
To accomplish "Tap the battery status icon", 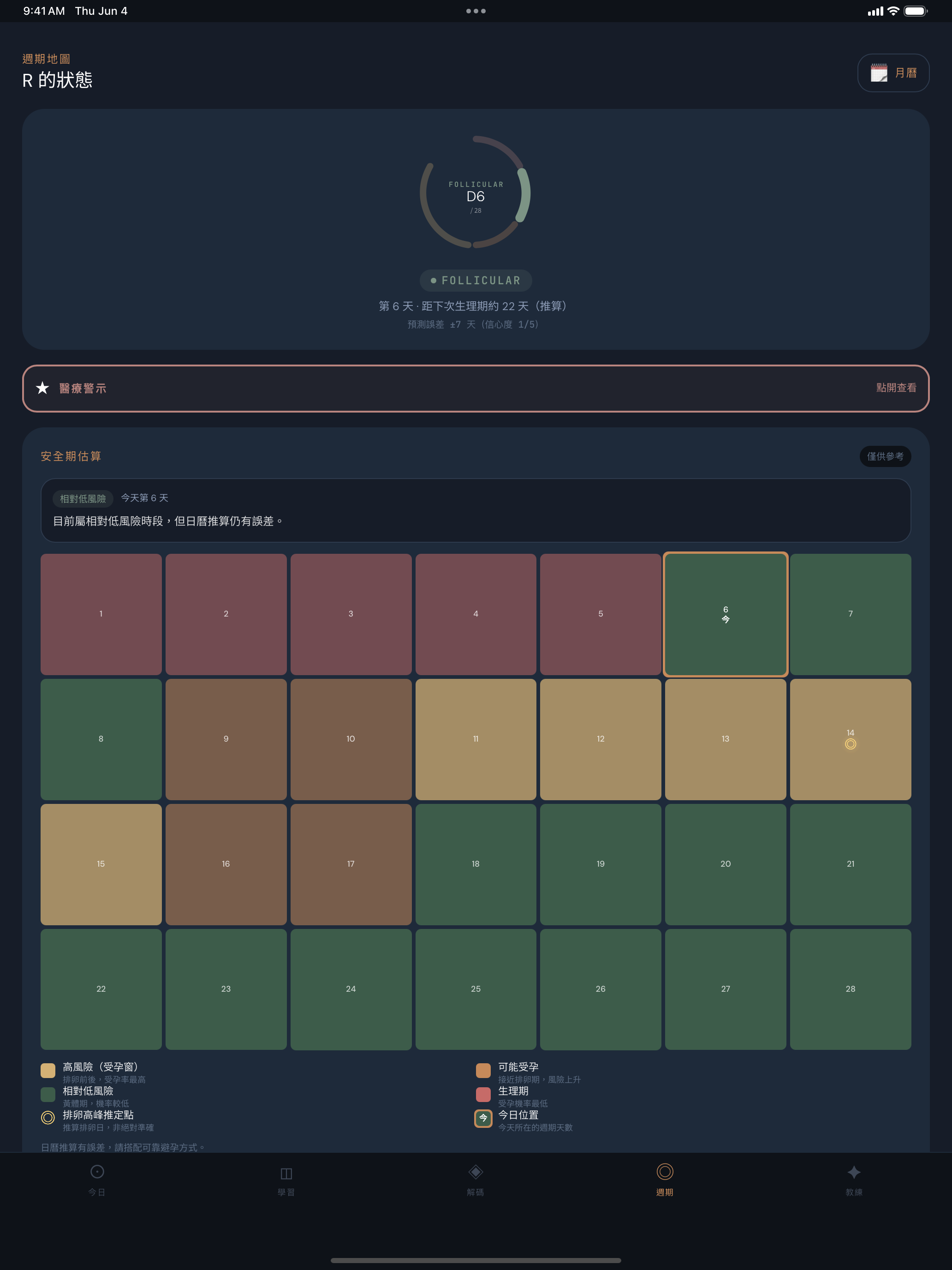I will coord(915,11).
